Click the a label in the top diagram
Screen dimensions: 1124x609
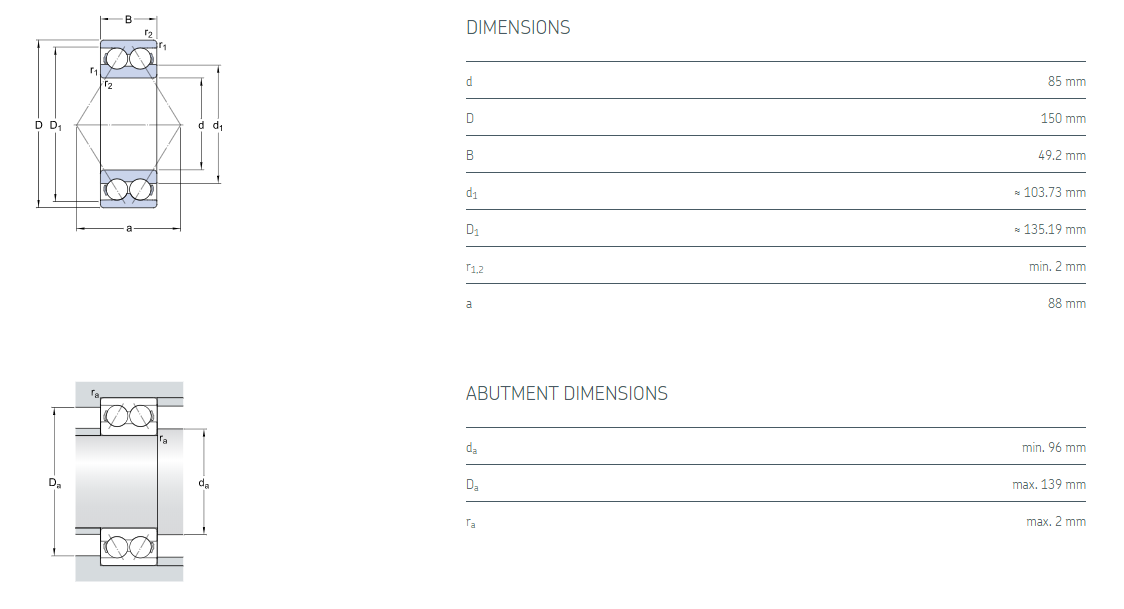pos(129,229)
